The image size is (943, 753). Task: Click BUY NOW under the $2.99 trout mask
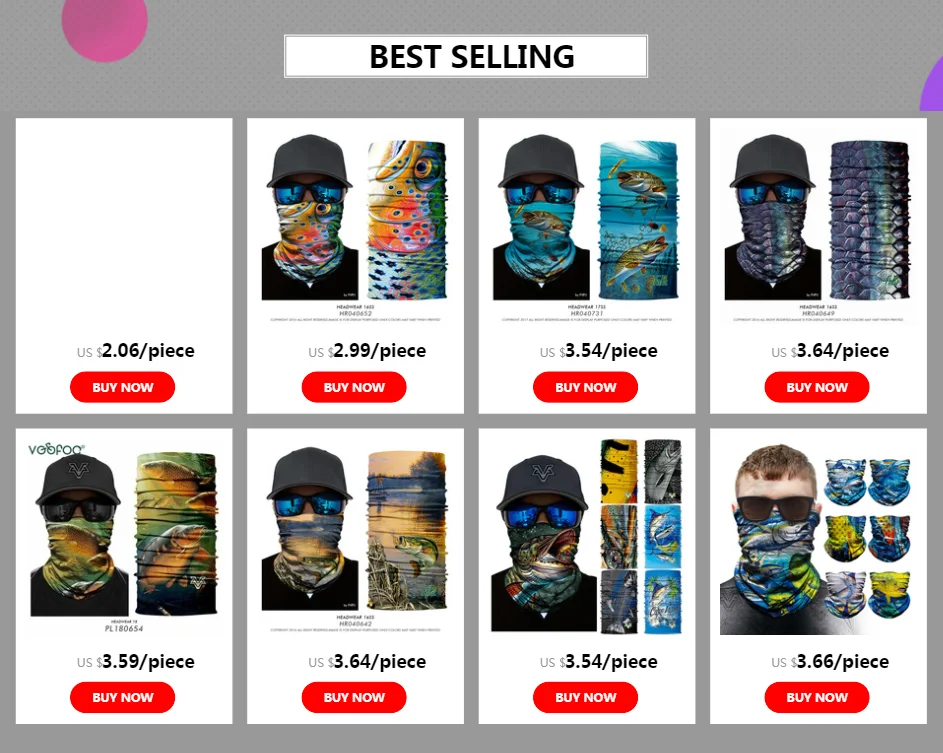354,387
